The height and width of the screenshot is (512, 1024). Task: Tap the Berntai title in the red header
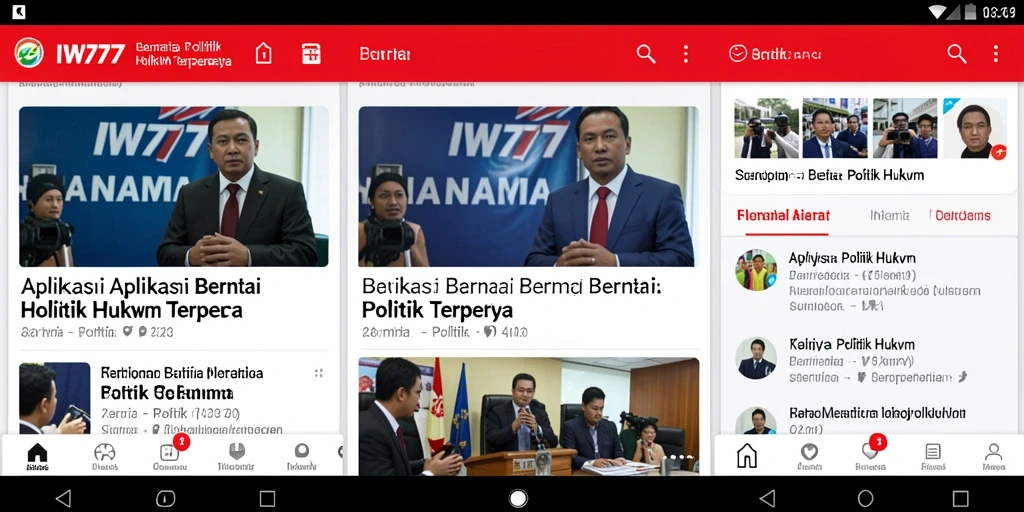(385, 54)
